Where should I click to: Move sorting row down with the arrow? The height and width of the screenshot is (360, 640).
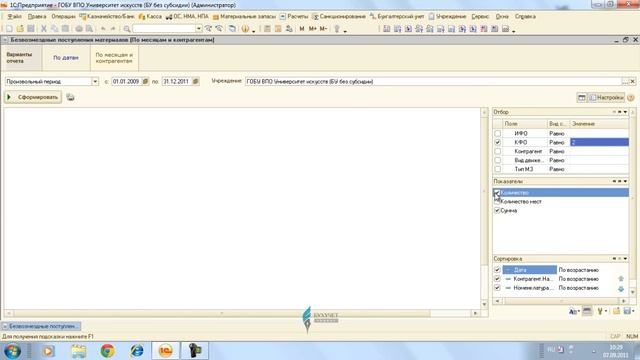[x=621, y=289]
